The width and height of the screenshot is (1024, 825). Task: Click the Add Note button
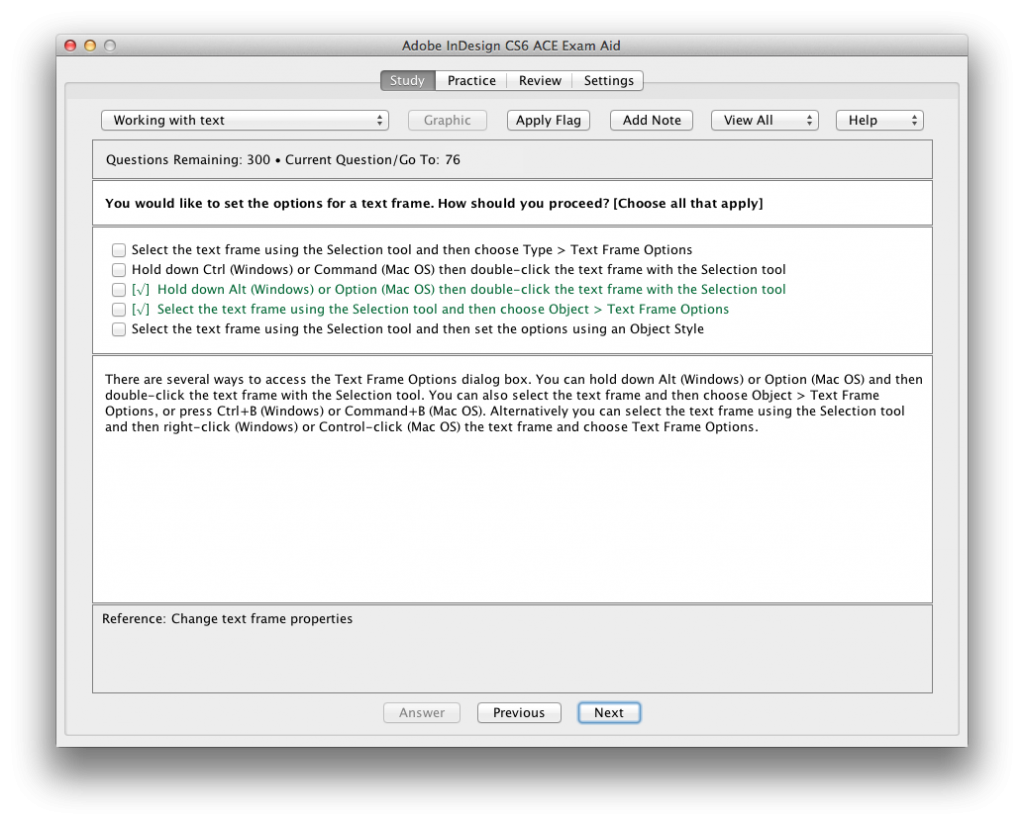[x=651, y=120]
